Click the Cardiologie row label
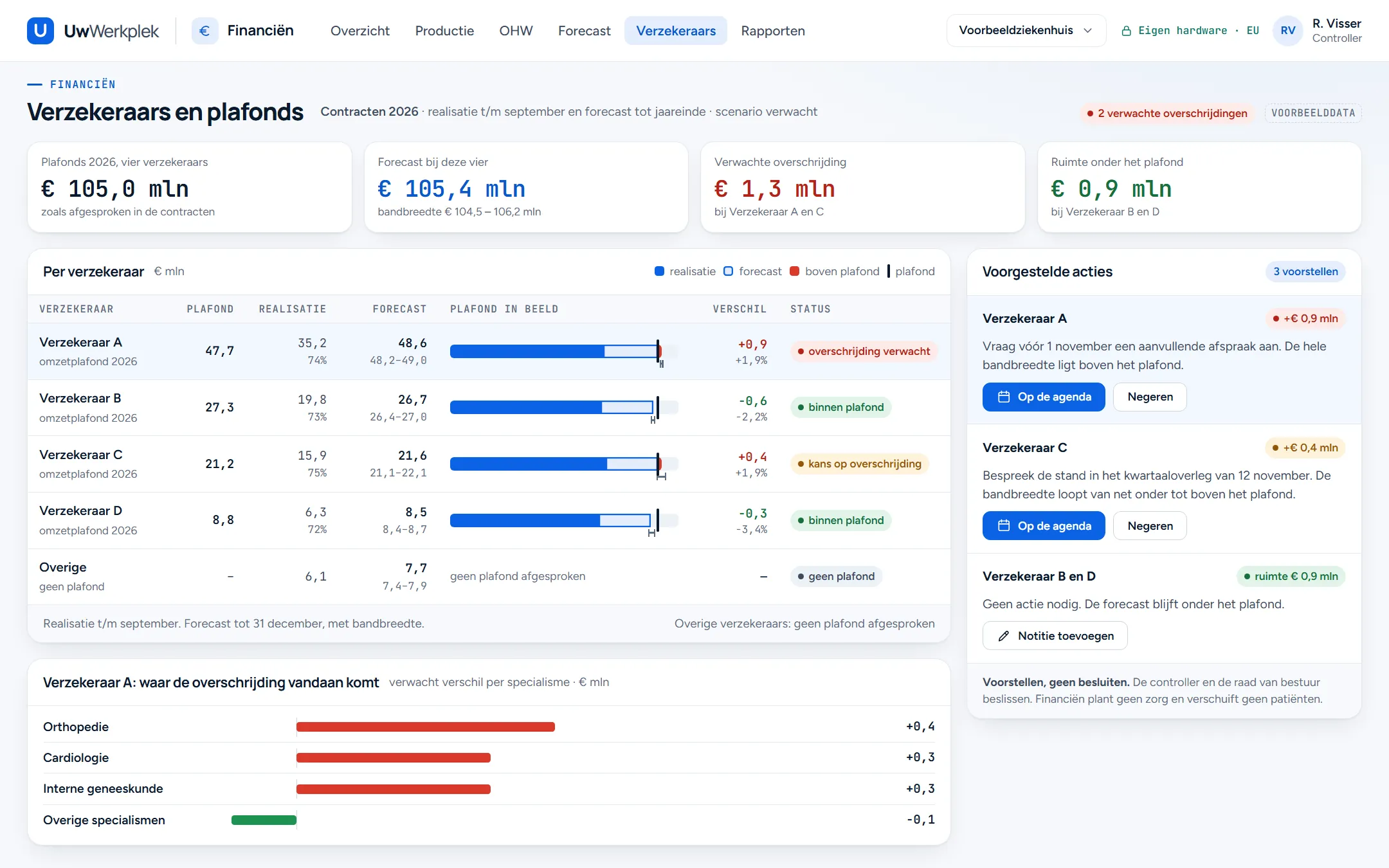 point(76,757)
